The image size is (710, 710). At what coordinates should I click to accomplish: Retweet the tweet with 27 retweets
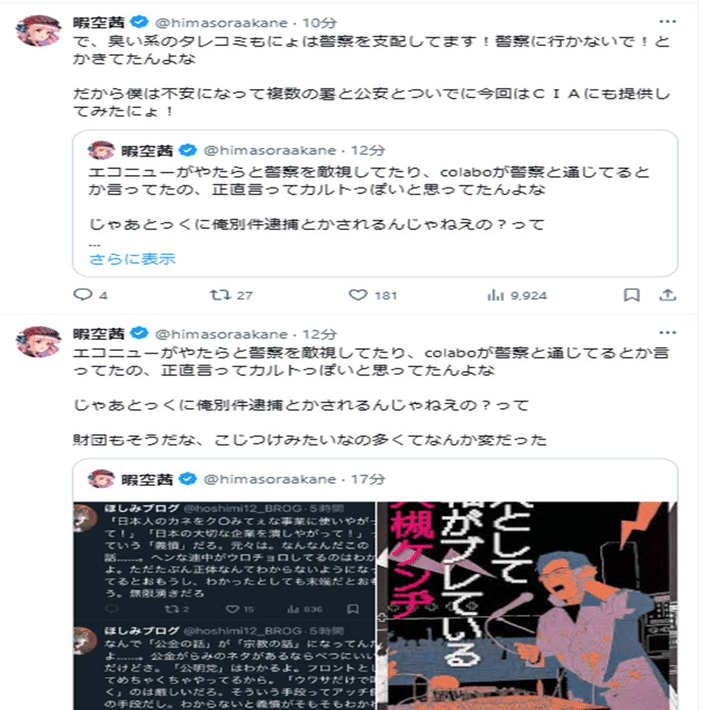pyautogui.click(x=231, y=295)
